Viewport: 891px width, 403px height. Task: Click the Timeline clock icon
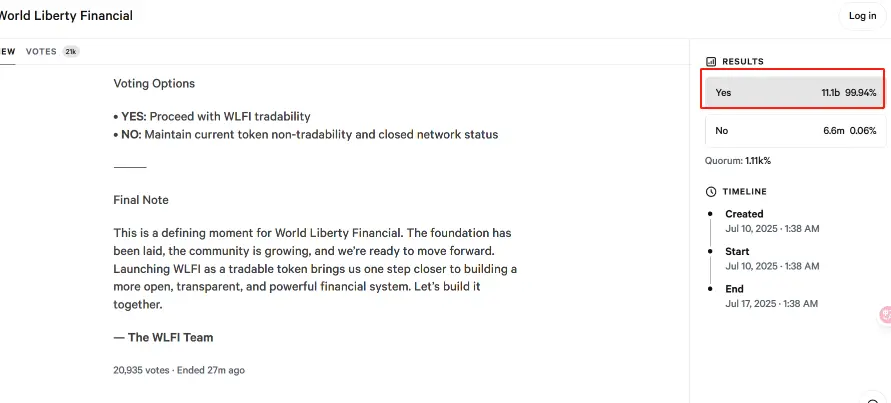[711, 191]
